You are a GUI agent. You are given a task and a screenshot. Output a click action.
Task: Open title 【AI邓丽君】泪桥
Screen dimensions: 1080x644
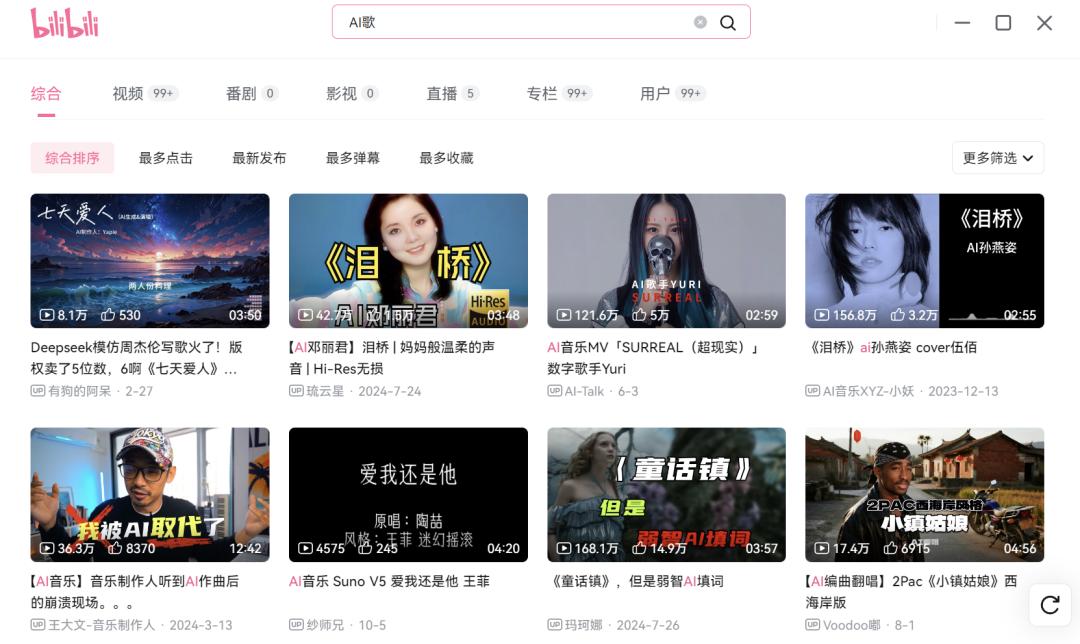click(392, 358)
